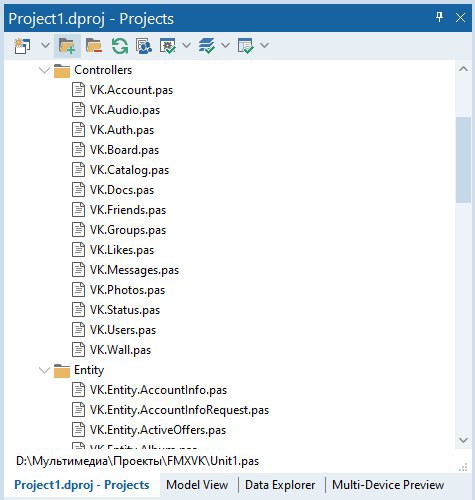Select VK.Board.pas file
This screenshot has width=475, height=500.
(124, 150)
